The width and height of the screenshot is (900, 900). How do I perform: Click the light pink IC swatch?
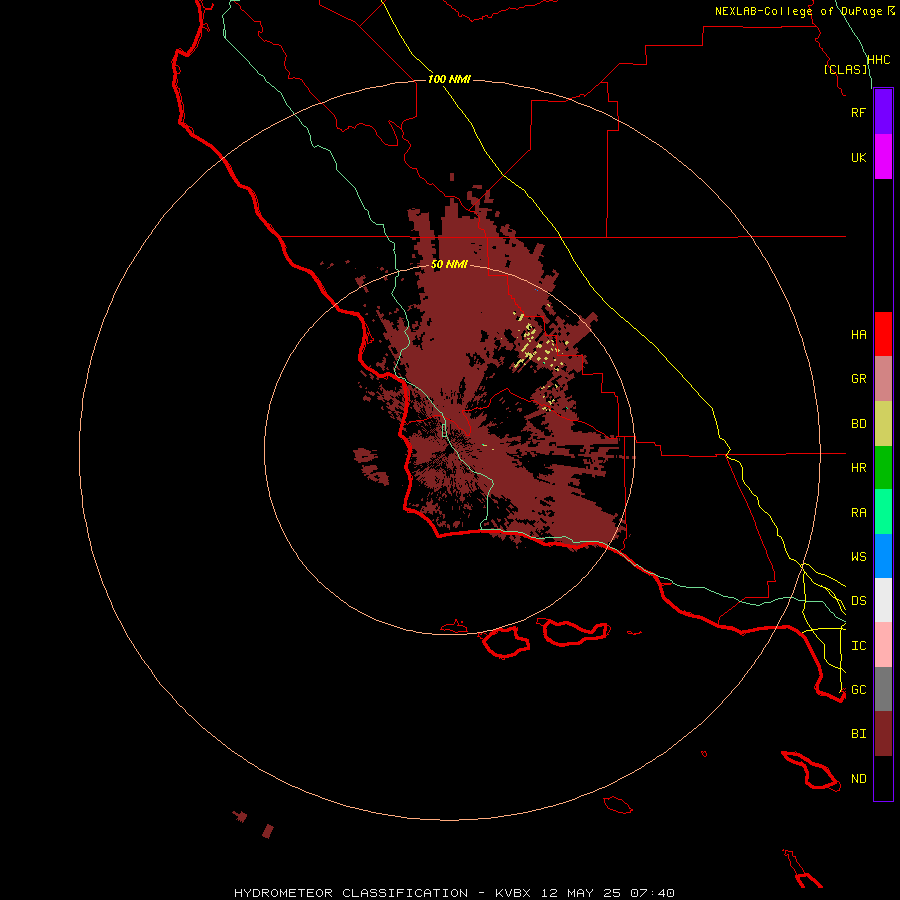[883, 645]
